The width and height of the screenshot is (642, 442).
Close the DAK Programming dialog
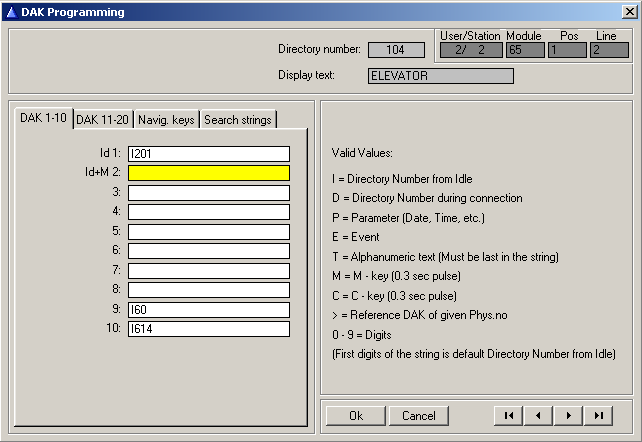627,12
